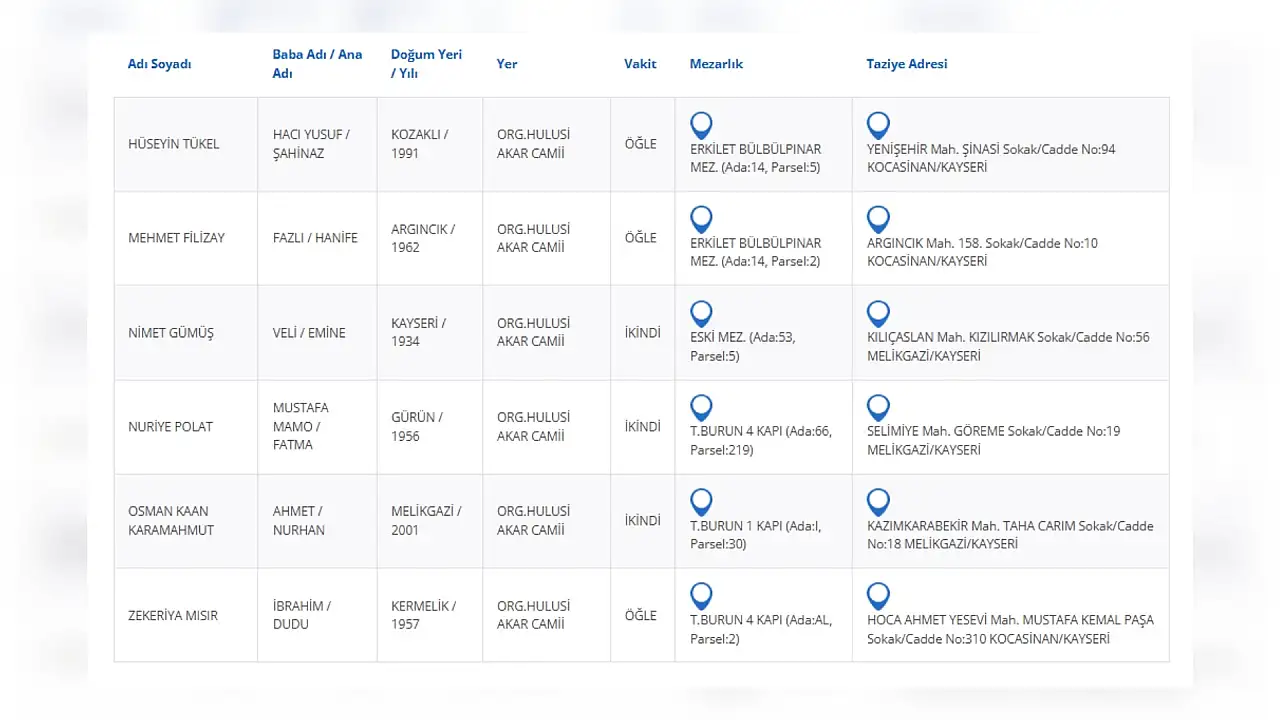Select the Taziye Adresi column header
Viewport: 1280px width, 720px height.
click(906, 64)
